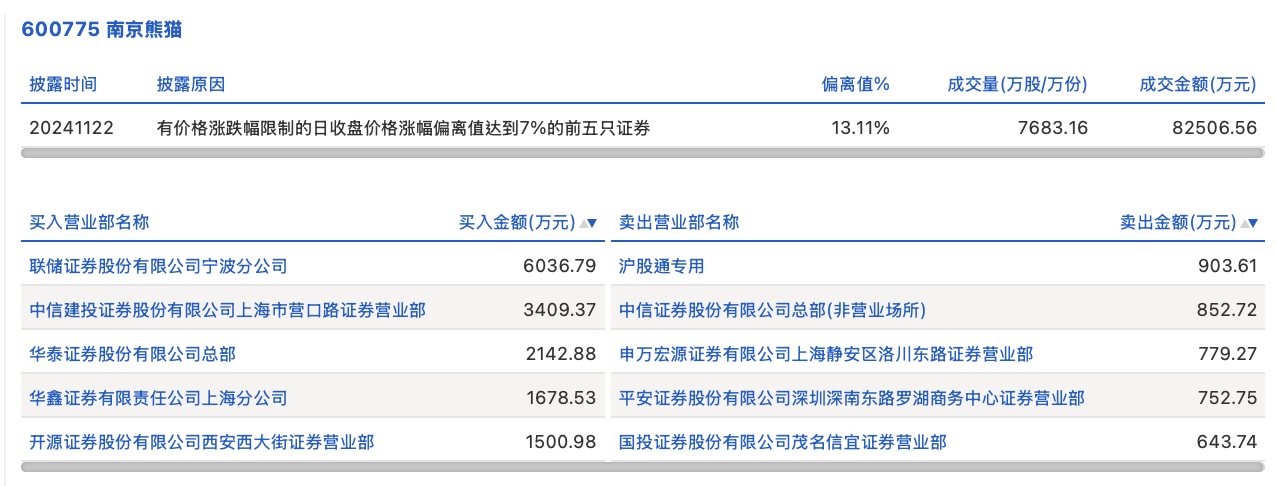1276x486 pixels.
Task: Open 中信建投证券 上海市营口路 branch entry
Action: pyautogui.click(x=228, y=310)
